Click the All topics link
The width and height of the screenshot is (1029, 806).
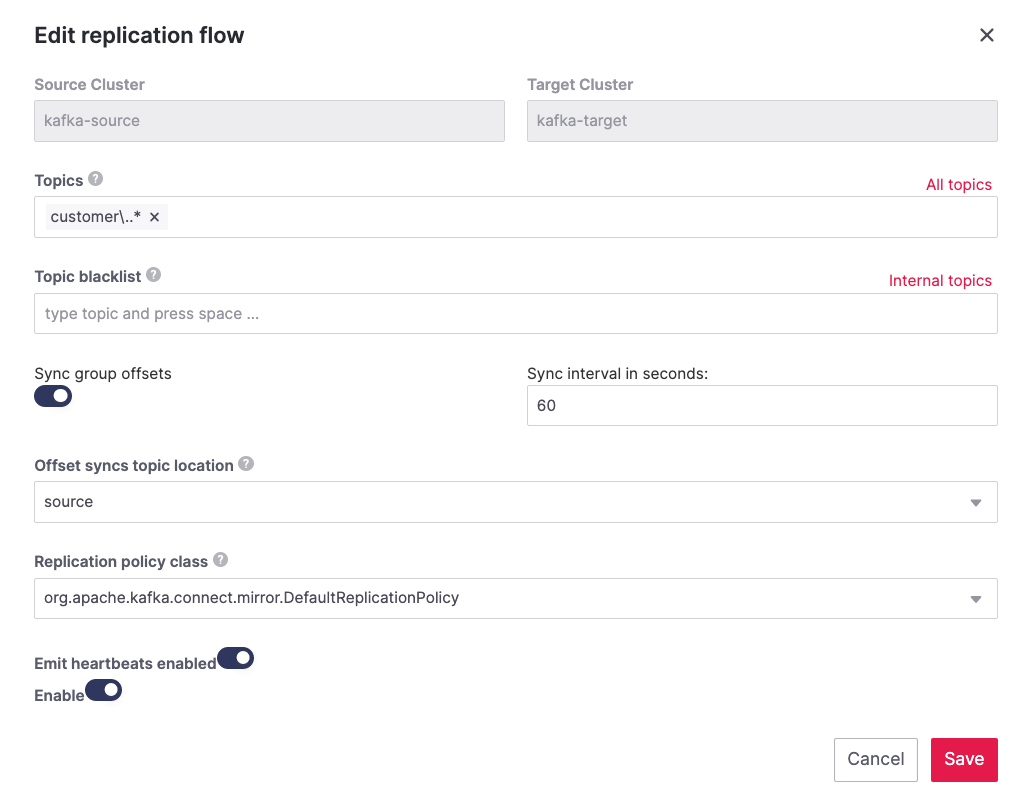click(x=959, y=184)
